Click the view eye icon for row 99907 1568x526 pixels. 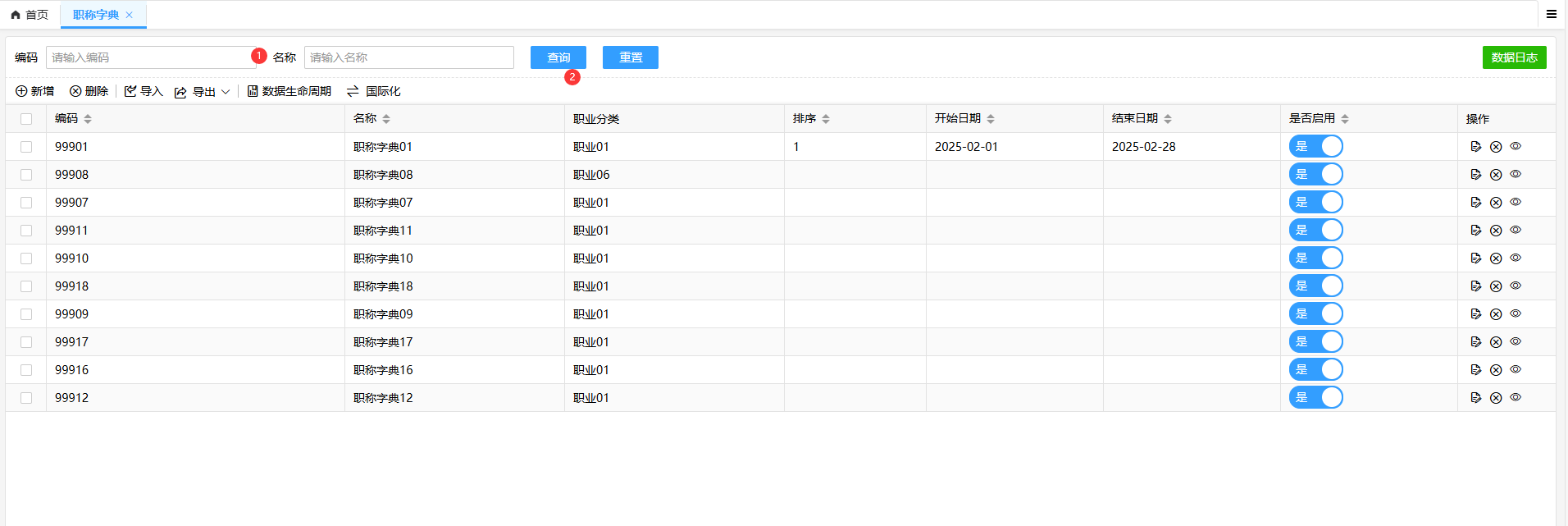pyautogui.click(x=1516, y=202)
